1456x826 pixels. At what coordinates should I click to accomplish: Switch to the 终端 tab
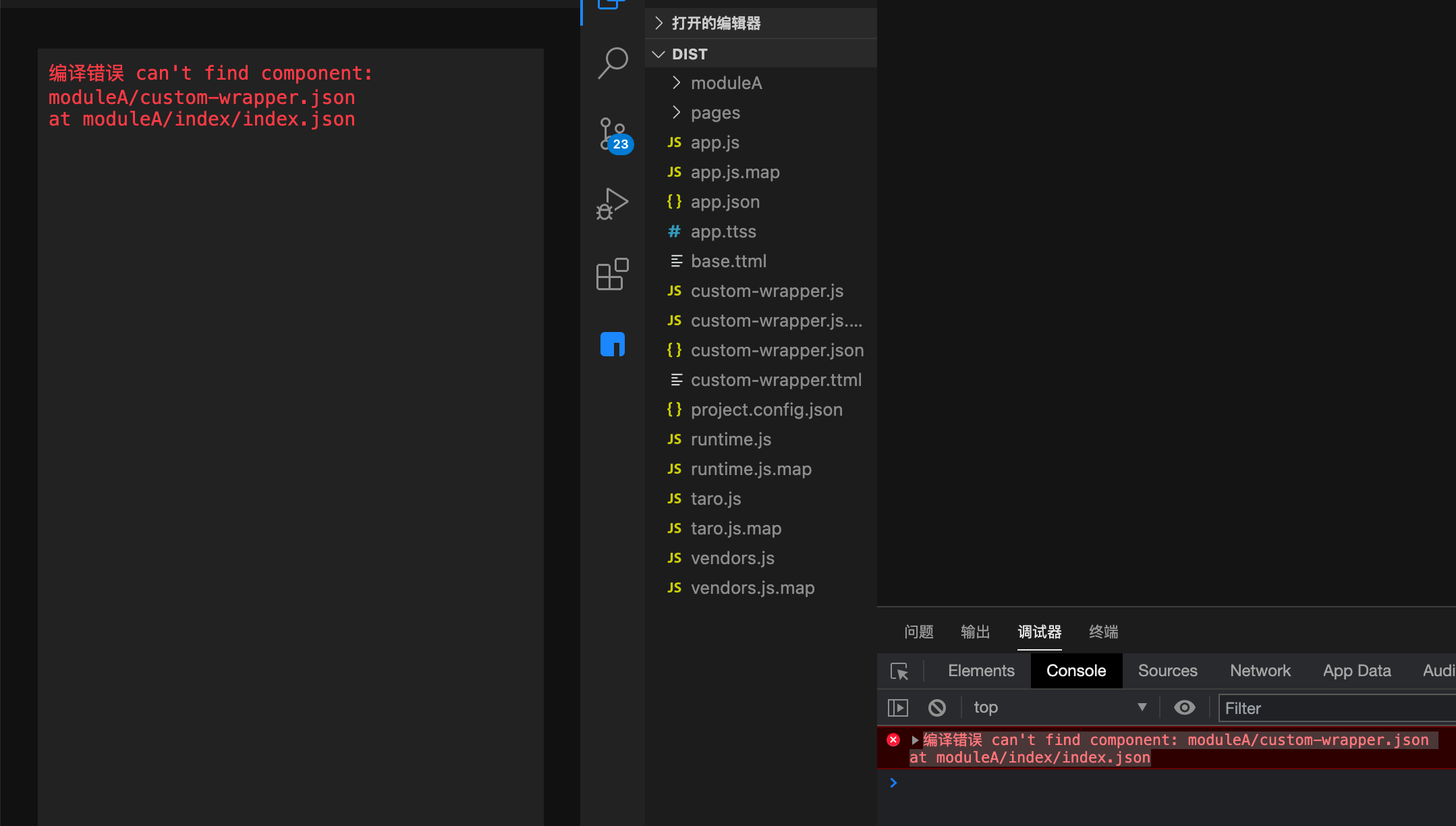click(1103, 632)
